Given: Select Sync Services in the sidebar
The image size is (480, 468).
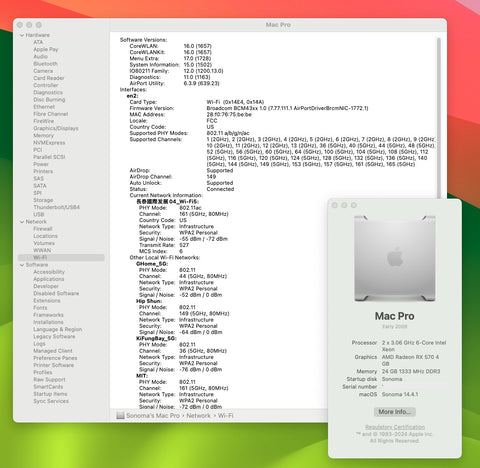Looking at the screenshot, I should coord(51,401).
